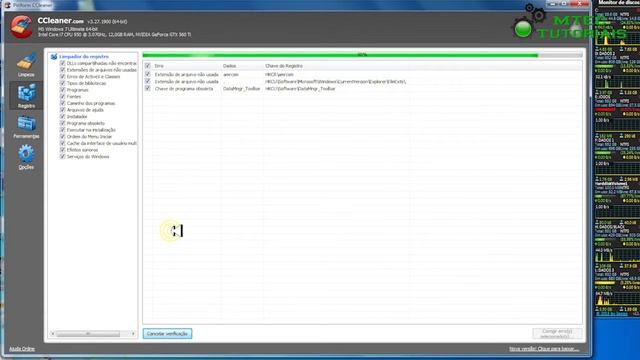This screenshot has height=360, width=640.
Task: Click the Limpador do registro header icon
Action: tap(54, 57)
